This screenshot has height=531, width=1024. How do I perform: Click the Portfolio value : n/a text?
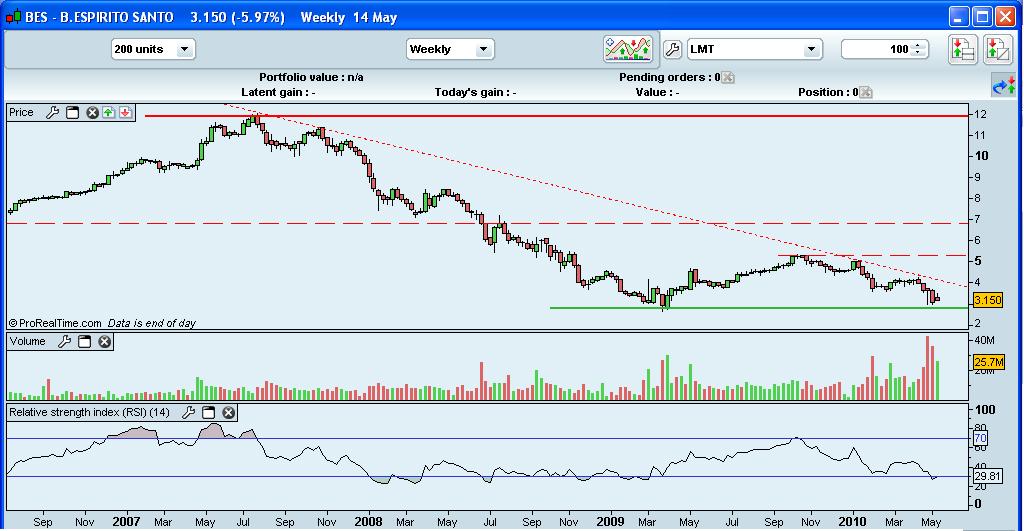tap(311, 77)
